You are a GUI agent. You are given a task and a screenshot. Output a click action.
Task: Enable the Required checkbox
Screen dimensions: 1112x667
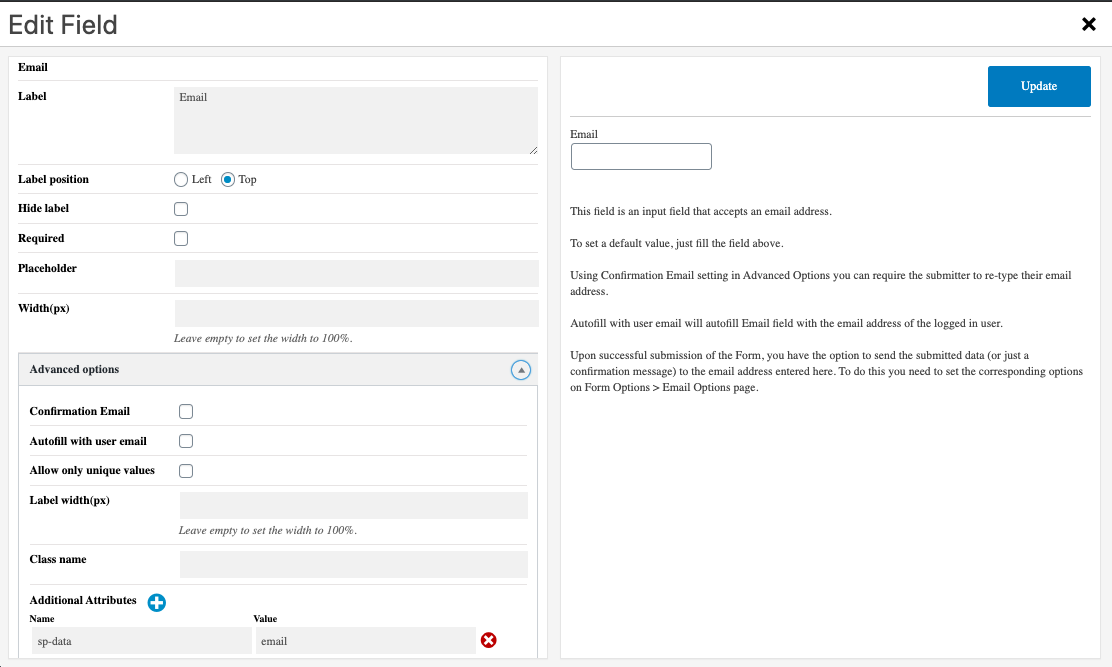(x=181, y=238)
